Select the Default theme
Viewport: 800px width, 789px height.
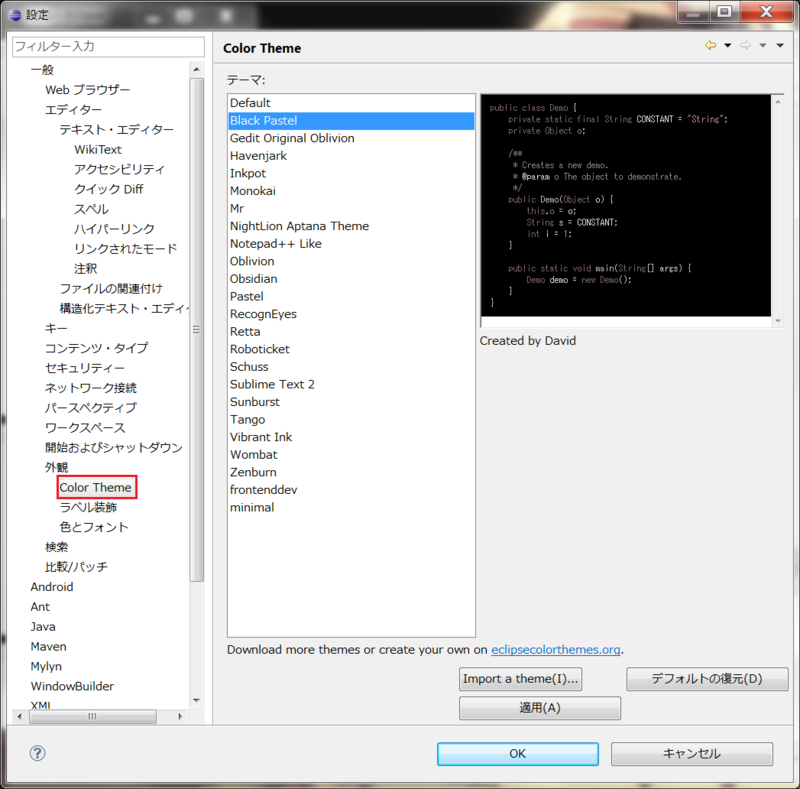tap(351, 103)
